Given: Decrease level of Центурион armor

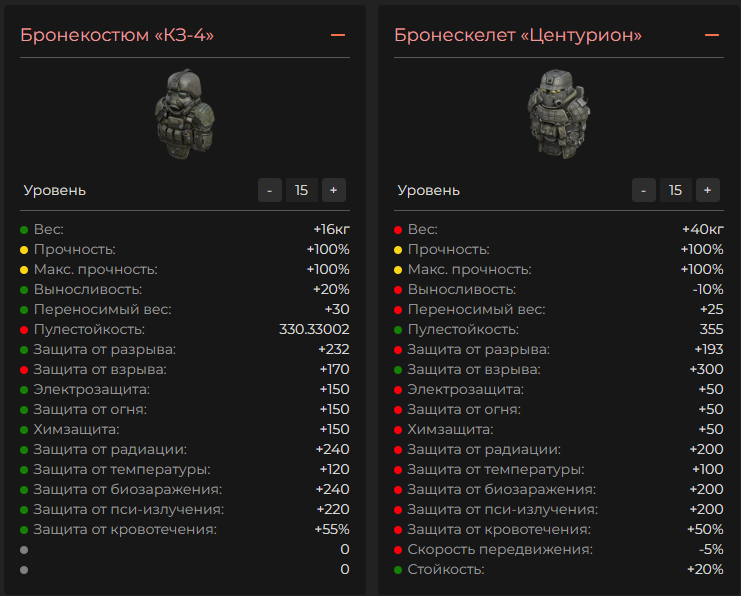Looking at the screenshot, I should pos(644,190).
